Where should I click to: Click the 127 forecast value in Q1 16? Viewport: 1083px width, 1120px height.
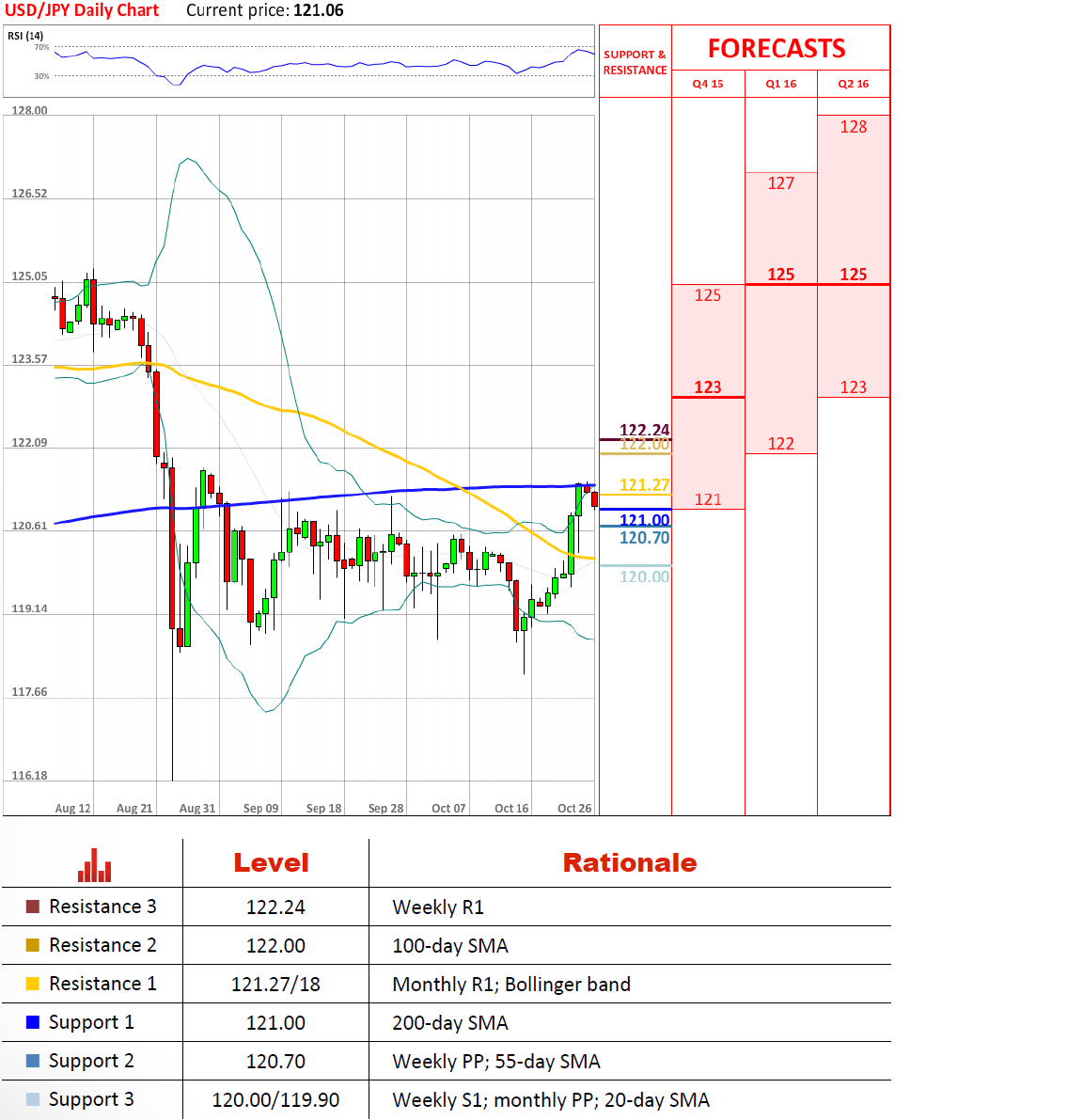pyautogui.click(x=781, y=183)
